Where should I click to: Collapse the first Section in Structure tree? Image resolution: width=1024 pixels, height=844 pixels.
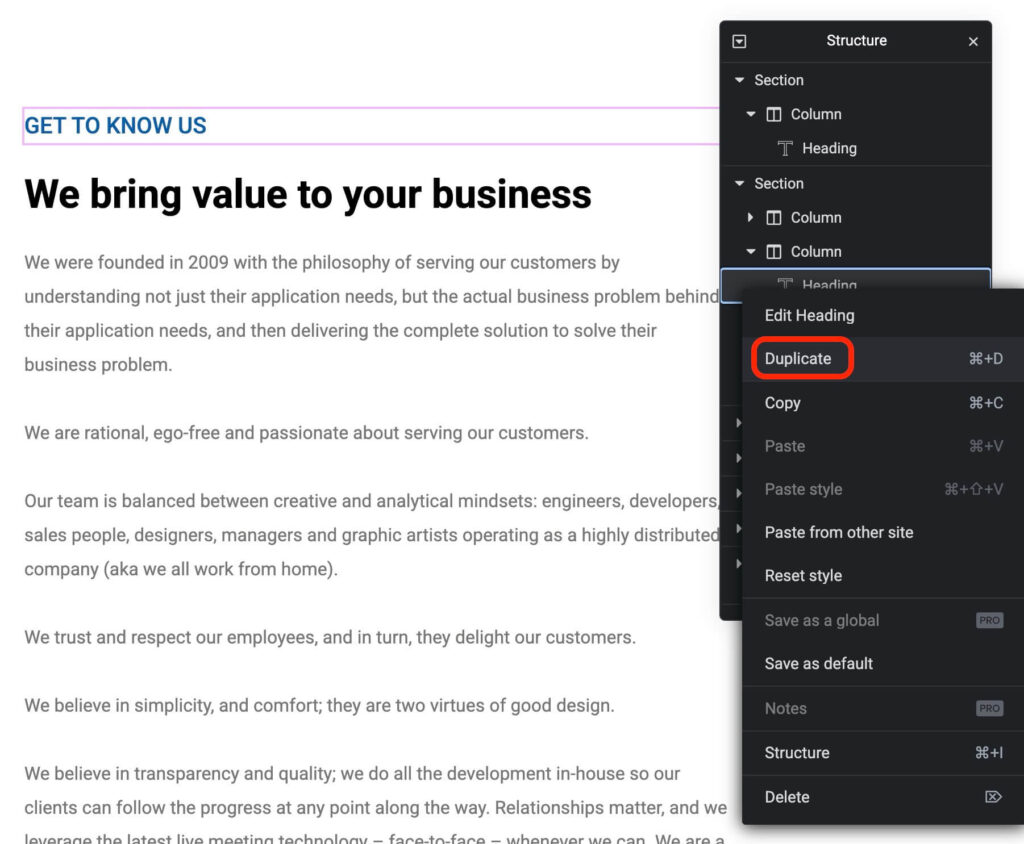coord(740,81)
